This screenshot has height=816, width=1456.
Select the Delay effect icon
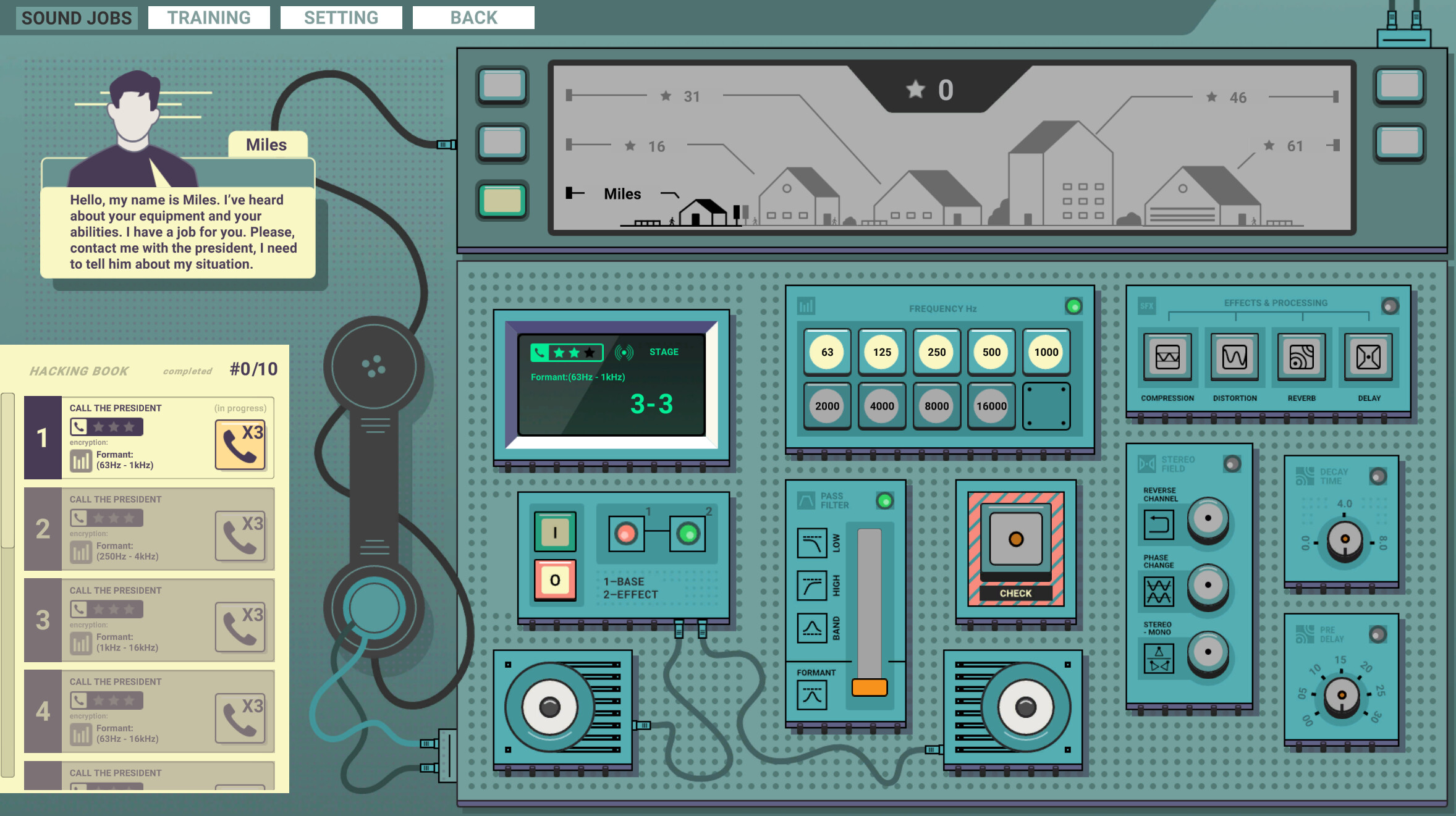[1369, 356]
